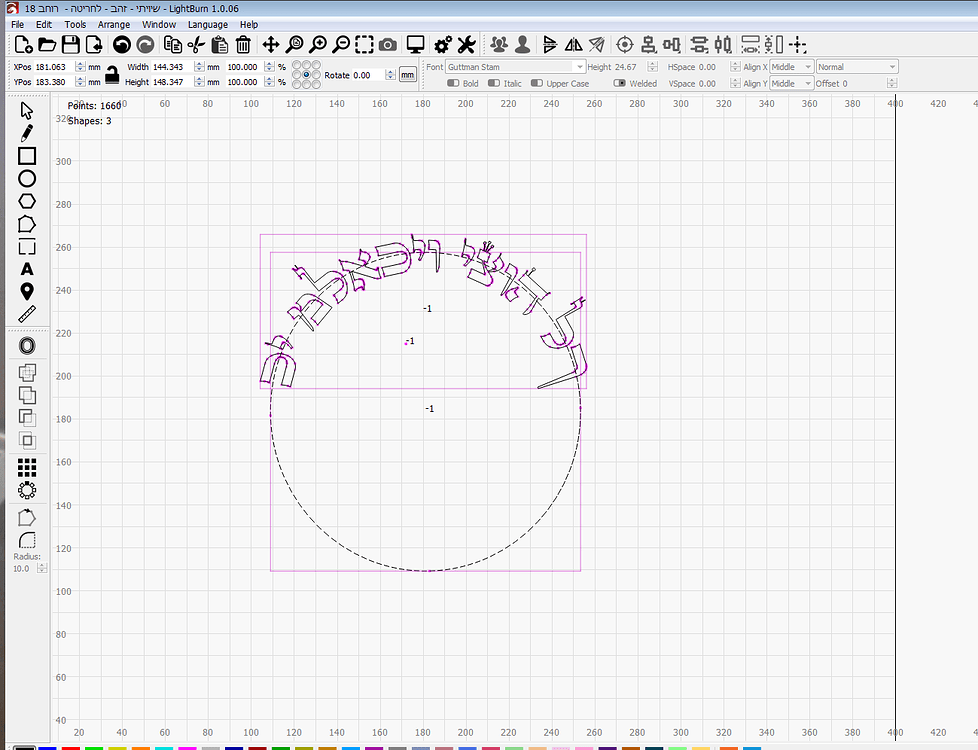
Task: Open the Font dropdown showing Guttman Stam
Action: point(515,67)
